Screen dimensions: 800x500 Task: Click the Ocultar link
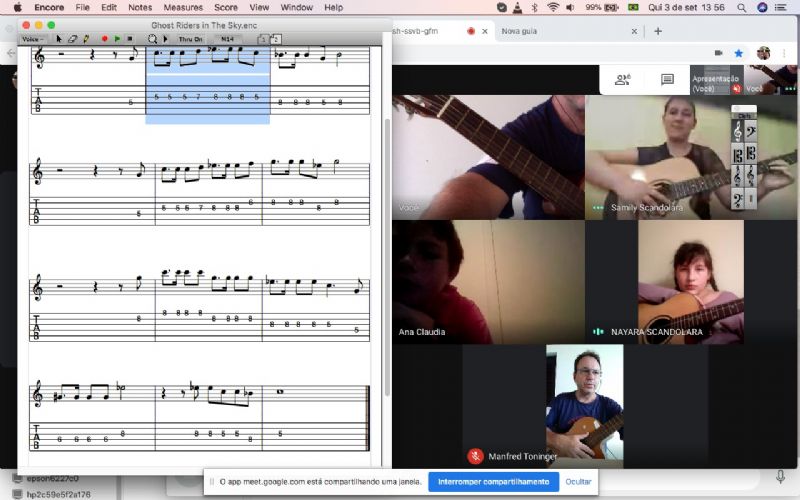(x=578, y=482)
